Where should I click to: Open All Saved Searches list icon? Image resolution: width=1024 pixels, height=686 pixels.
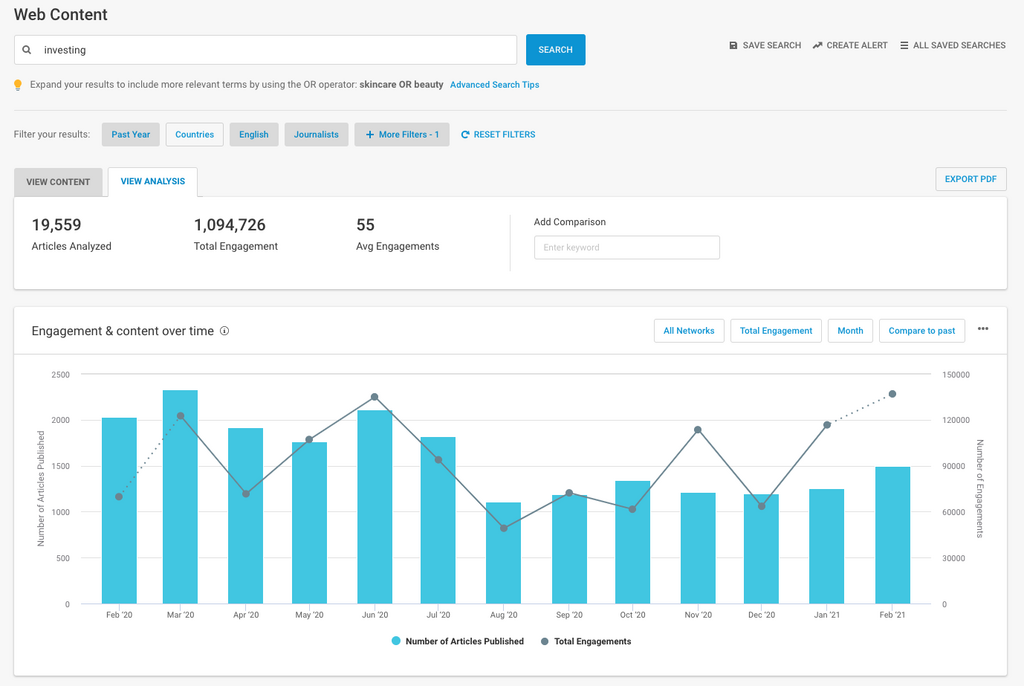click(904, 46)
